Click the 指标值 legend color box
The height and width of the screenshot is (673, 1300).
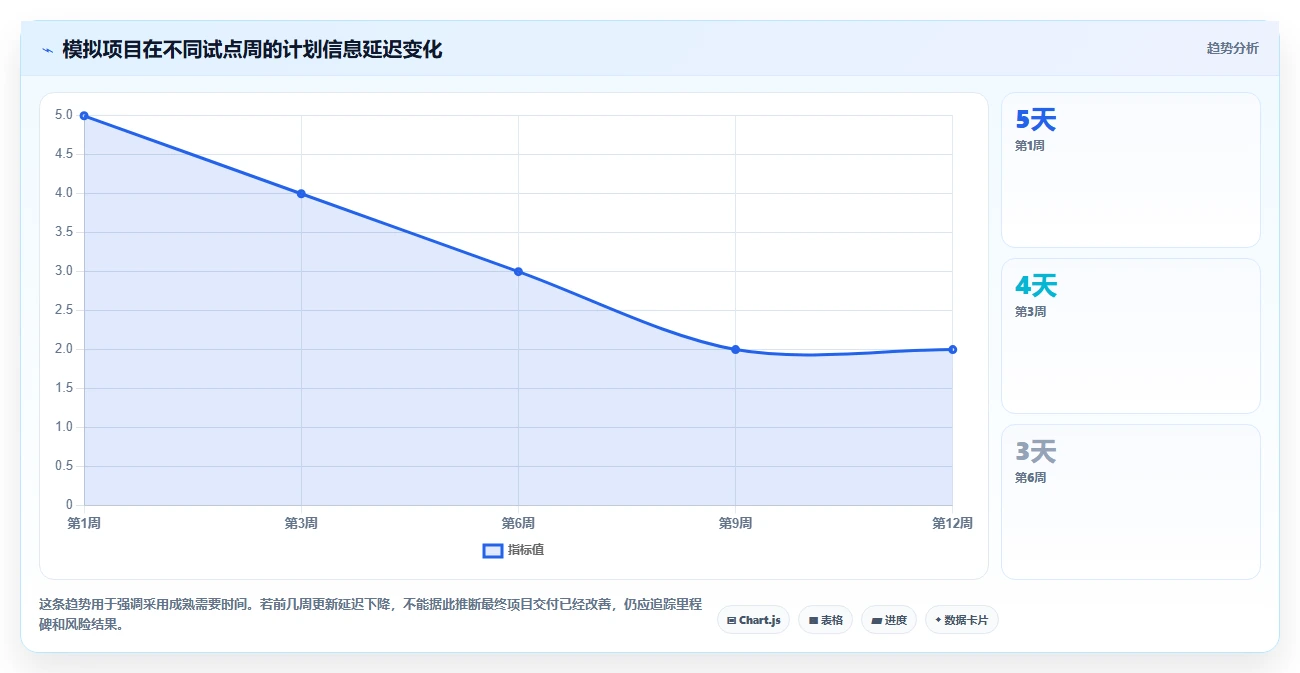tap(493, 550)
